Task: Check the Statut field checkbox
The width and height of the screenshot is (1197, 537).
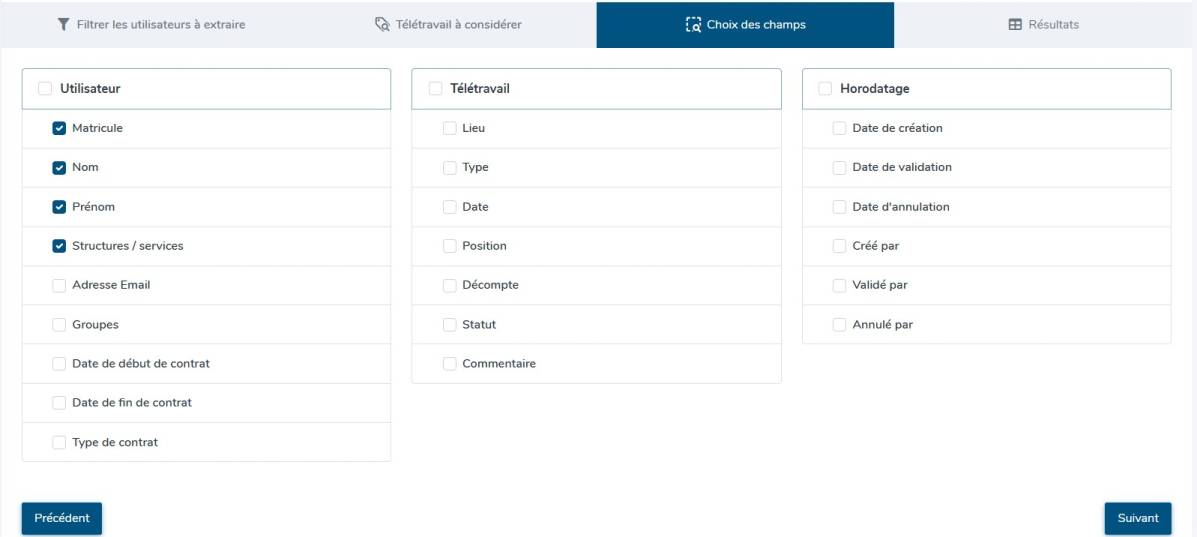Action: point(449,325)
